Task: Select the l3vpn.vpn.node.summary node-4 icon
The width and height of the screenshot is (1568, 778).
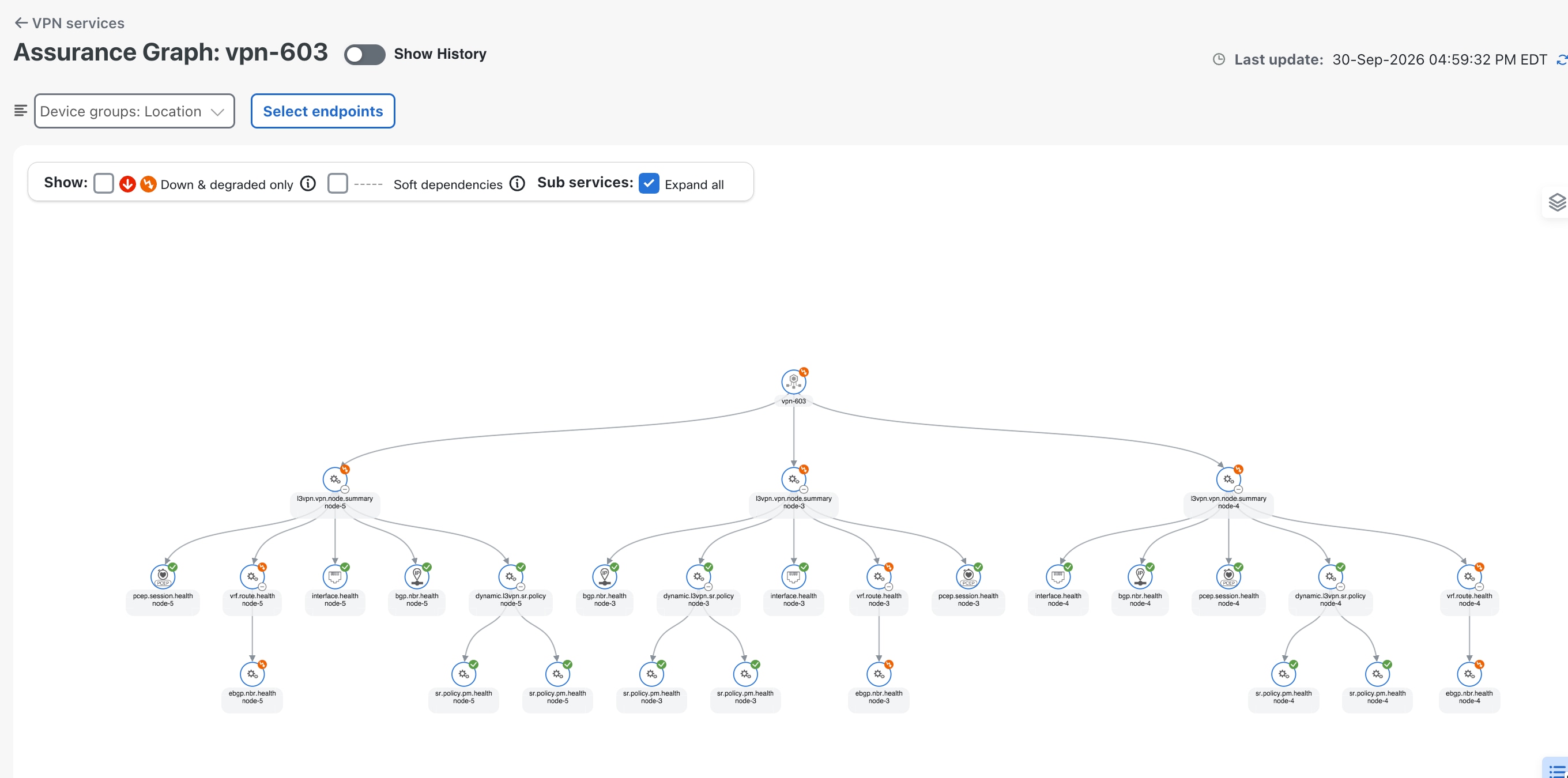Action: [1228, 479]
